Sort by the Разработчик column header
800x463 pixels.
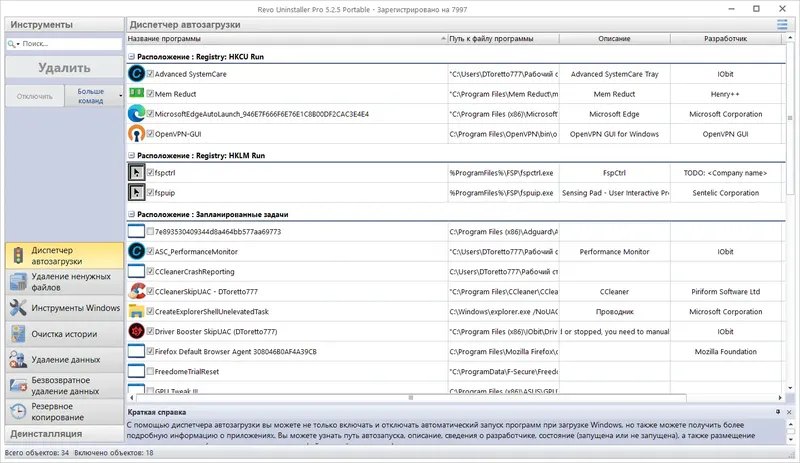point(726,39)
